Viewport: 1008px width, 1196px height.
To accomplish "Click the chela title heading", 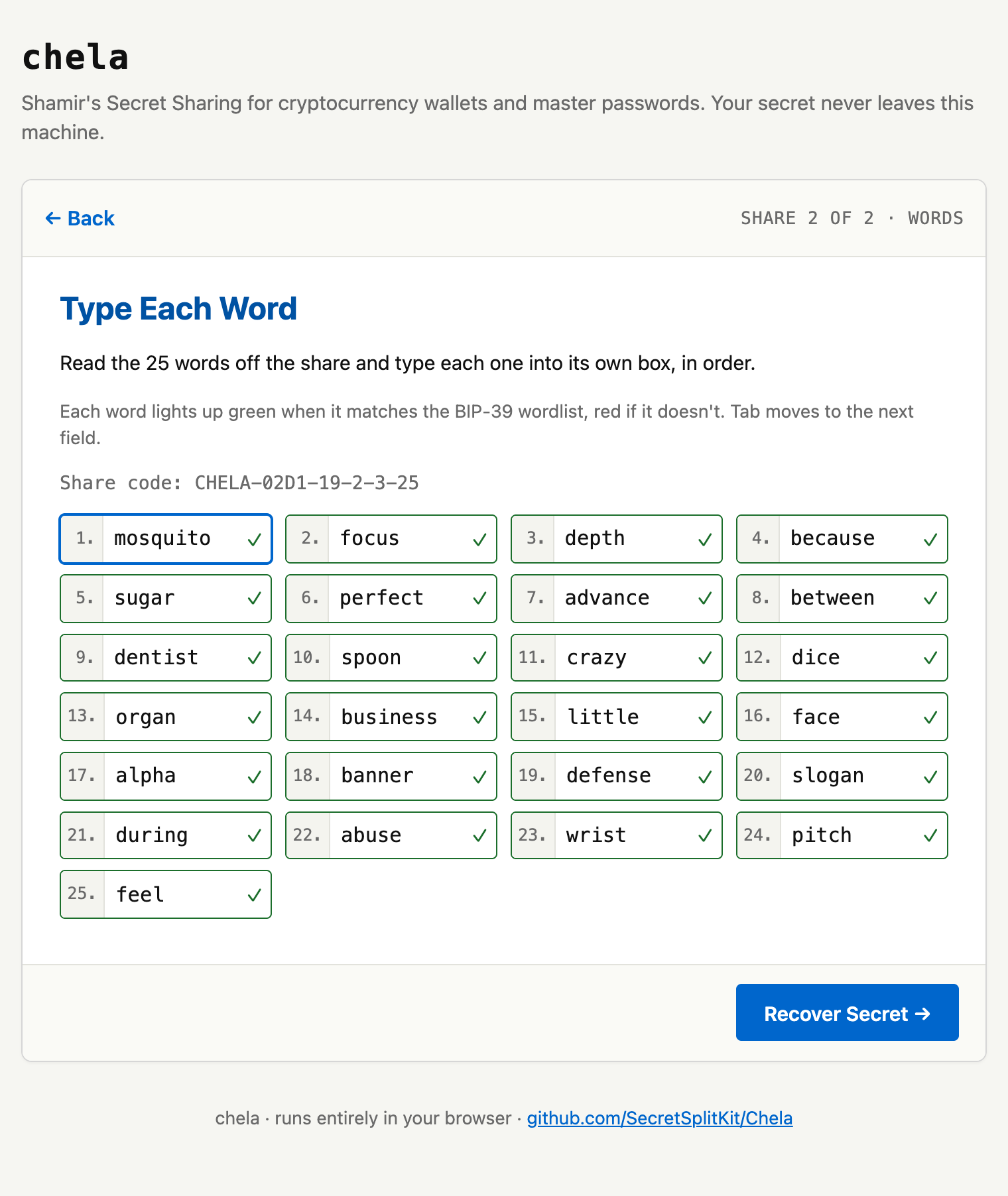I will 76,57.
